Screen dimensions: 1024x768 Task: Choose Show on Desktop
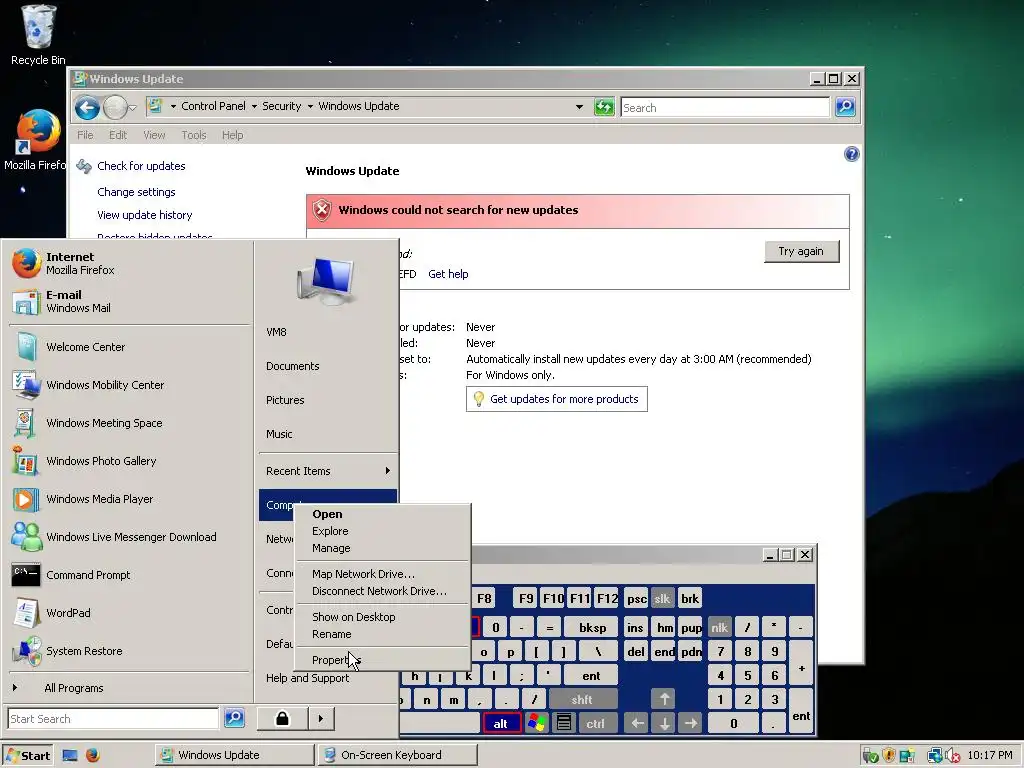[x=383, y=617]
